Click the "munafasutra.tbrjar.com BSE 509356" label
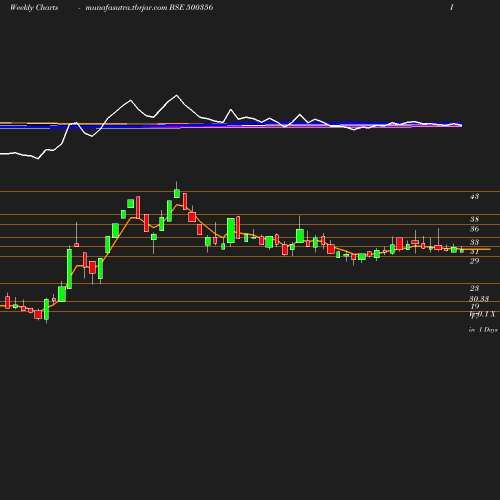500x500 pixels. (149, 7)
